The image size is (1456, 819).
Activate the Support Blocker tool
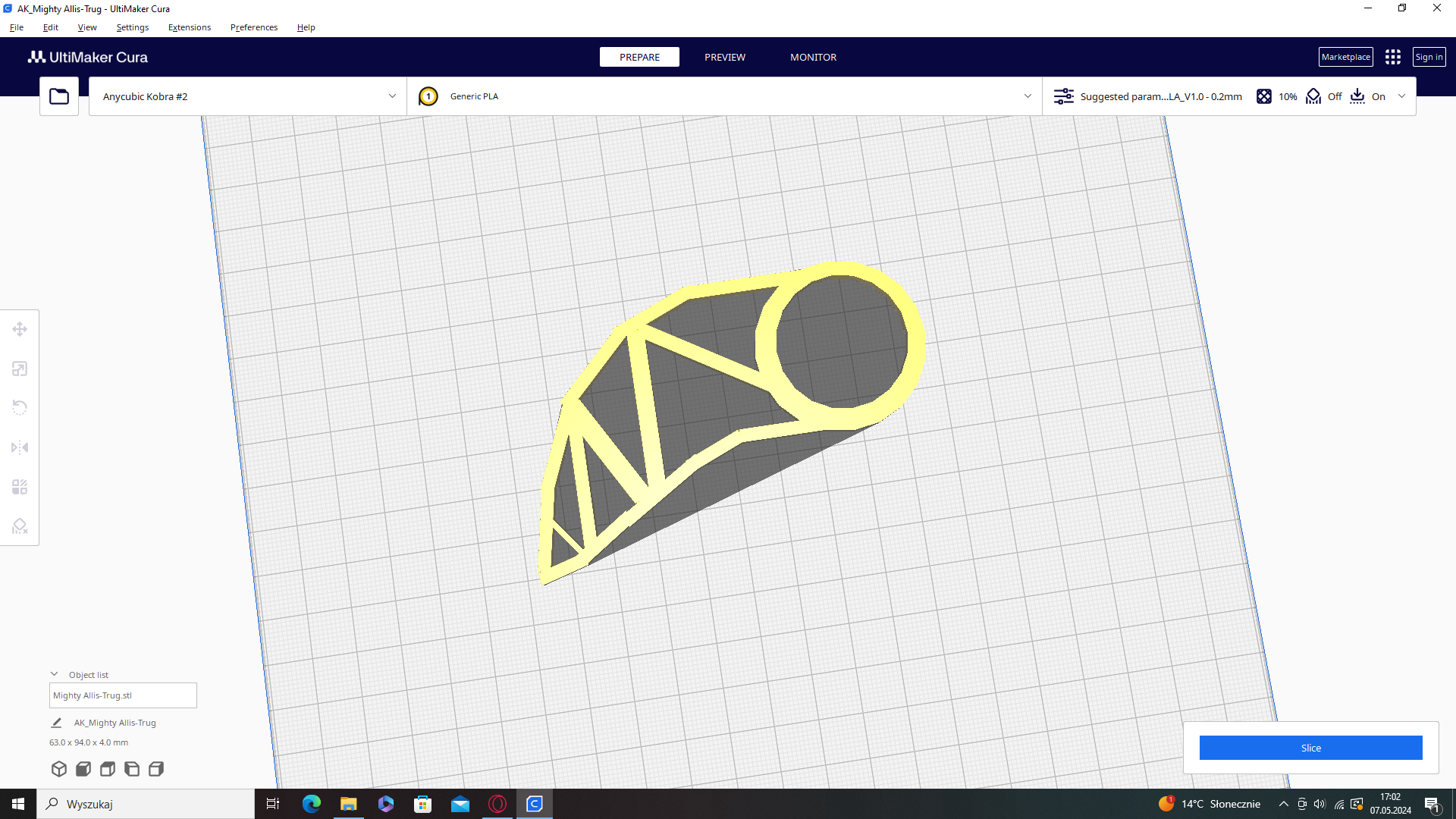click(19, 526)
